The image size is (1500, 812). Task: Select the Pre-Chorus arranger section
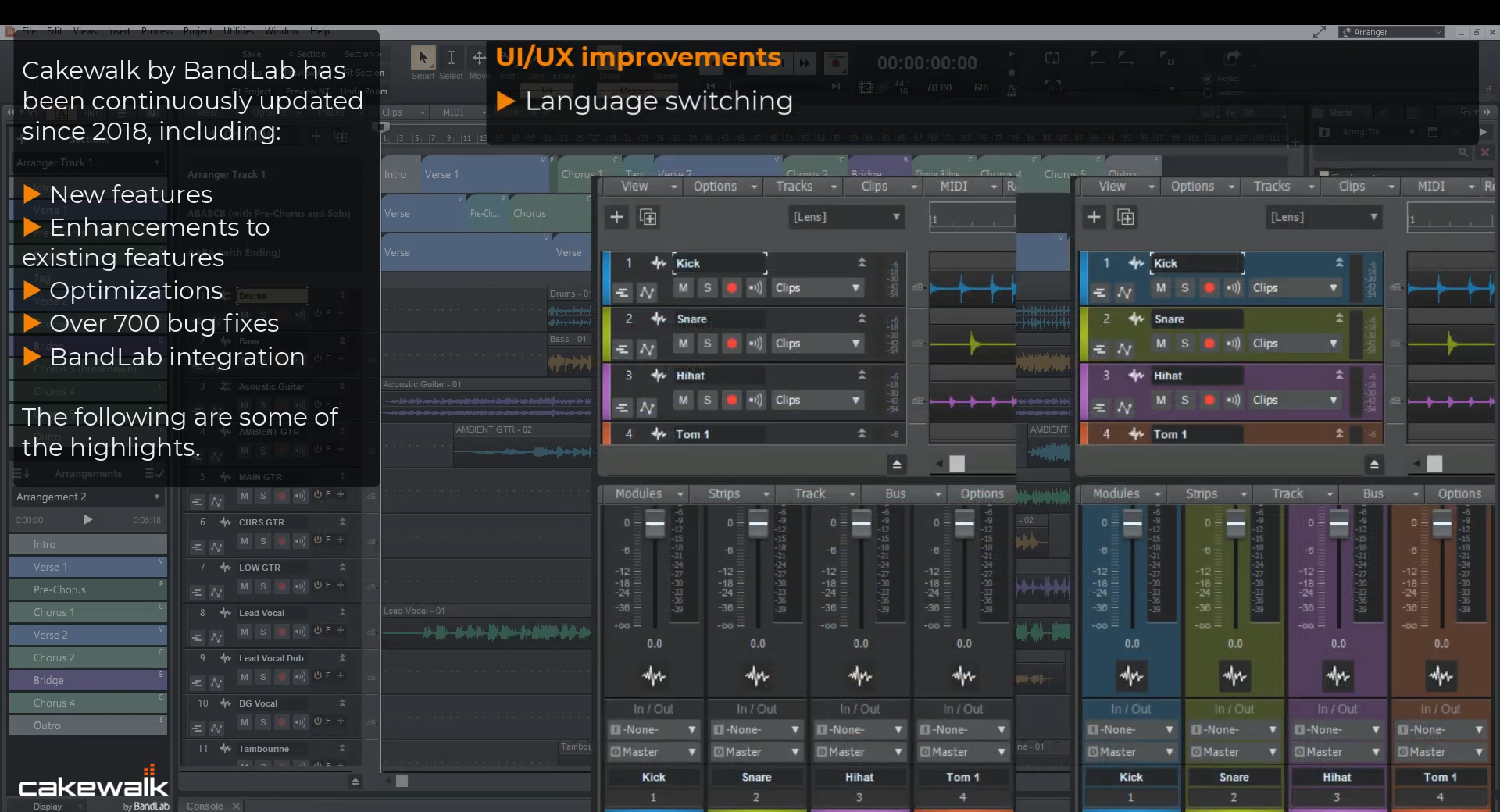[x=88, y=589]
